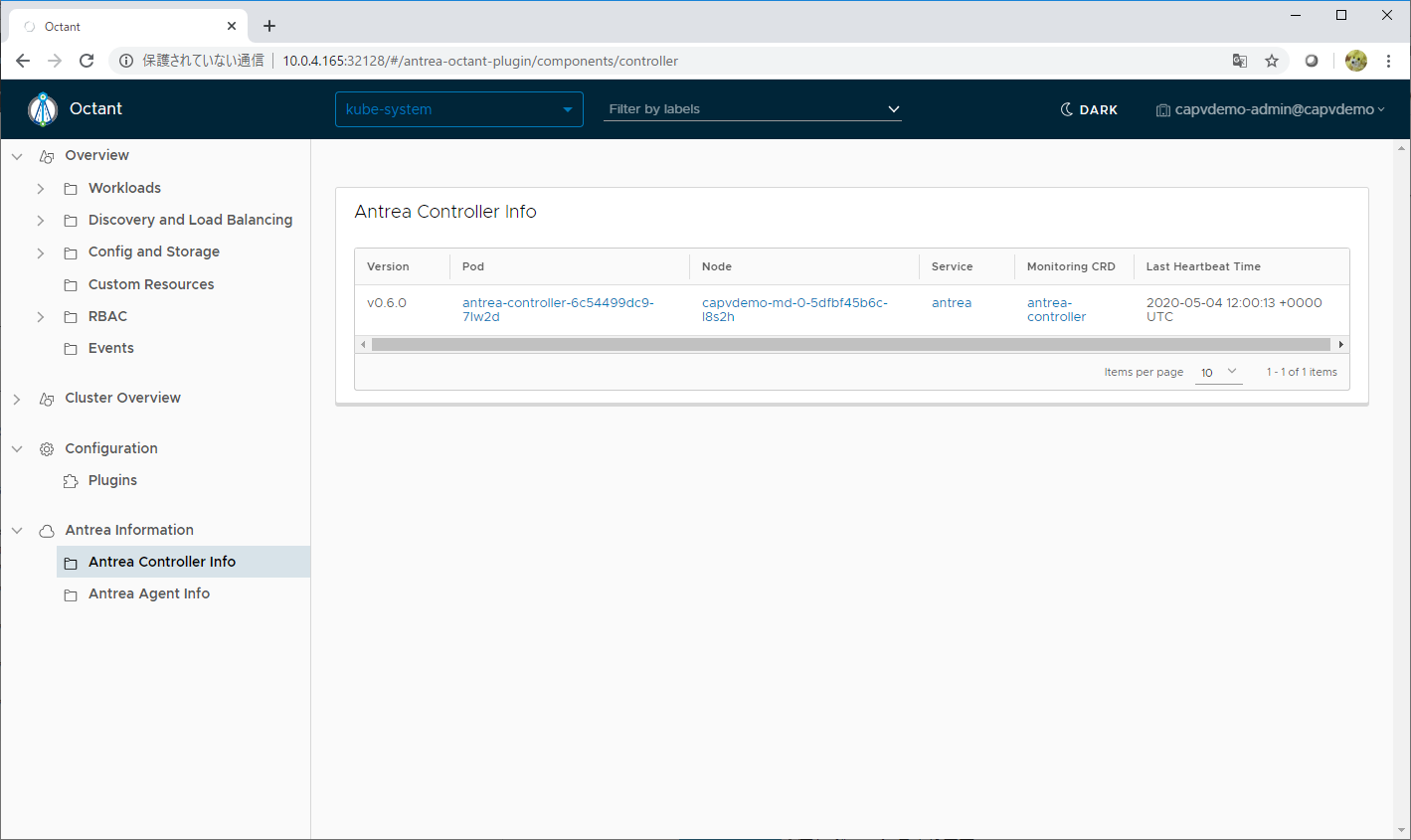
Task: Open Events in the sidebar
Action: tap(111, 348)
